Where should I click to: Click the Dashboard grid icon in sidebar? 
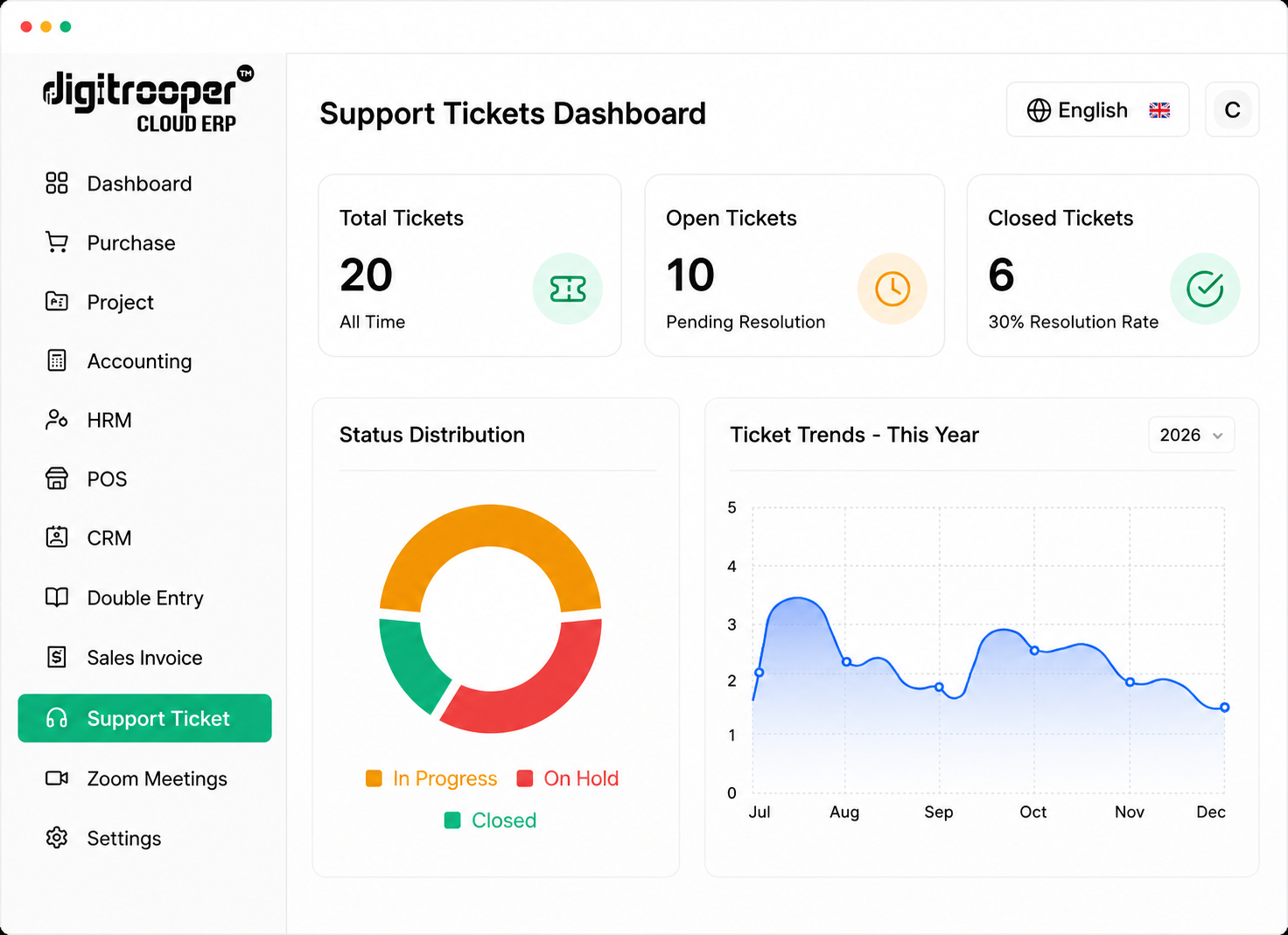coord(57,183)
